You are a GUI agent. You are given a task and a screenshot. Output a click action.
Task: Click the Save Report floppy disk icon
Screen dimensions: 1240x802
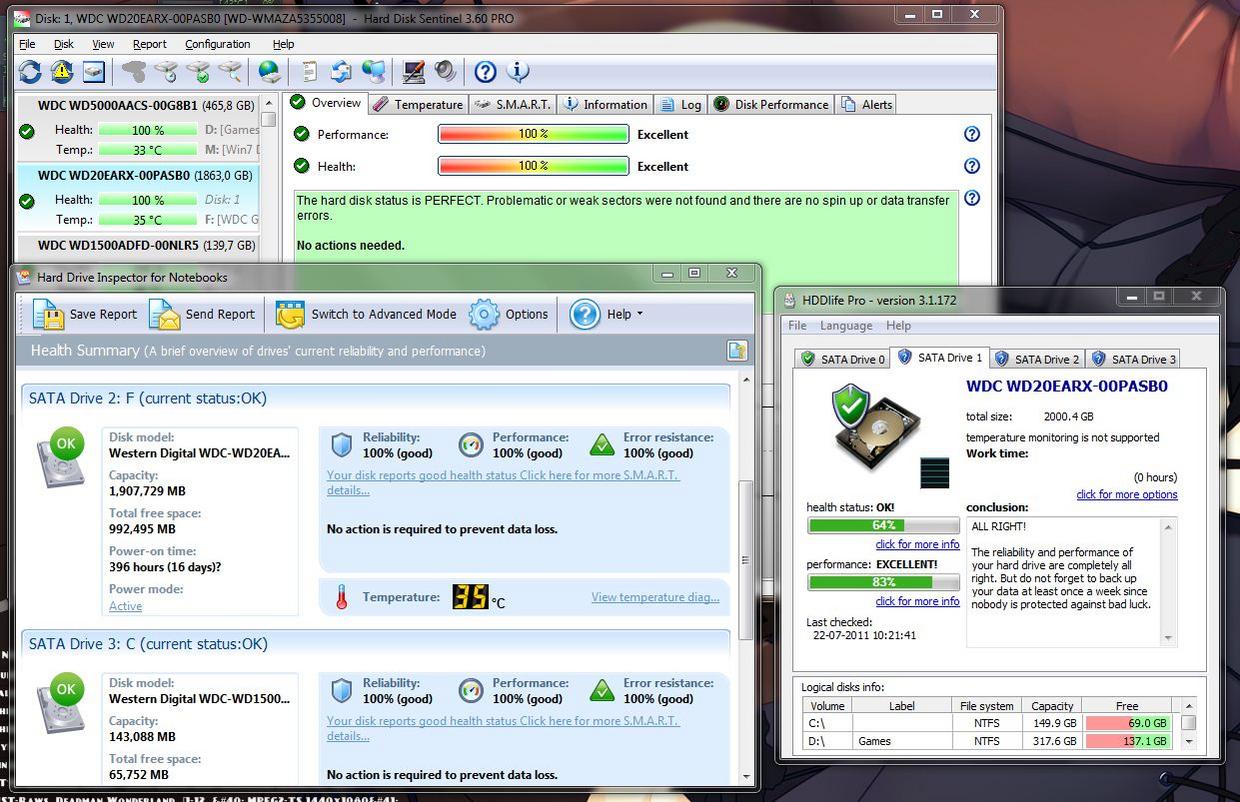pyautogui.click(x=47, y=314)
